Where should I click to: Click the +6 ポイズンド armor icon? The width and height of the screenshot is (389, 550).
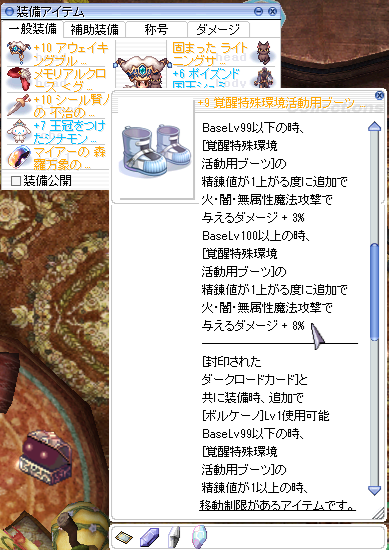pyautogui.click(x=264, y=78)
